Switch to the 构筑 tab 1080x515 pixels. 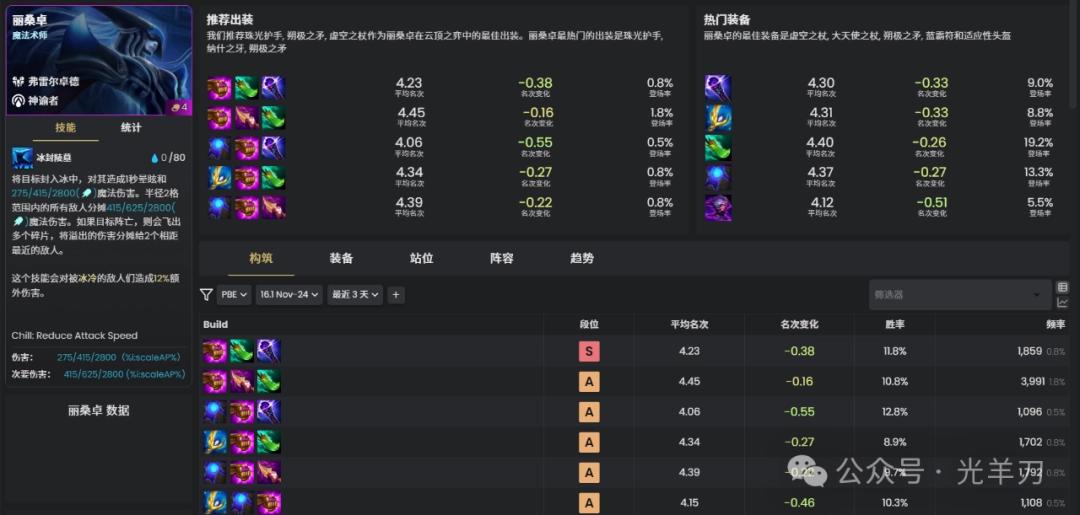pos(261,259)
